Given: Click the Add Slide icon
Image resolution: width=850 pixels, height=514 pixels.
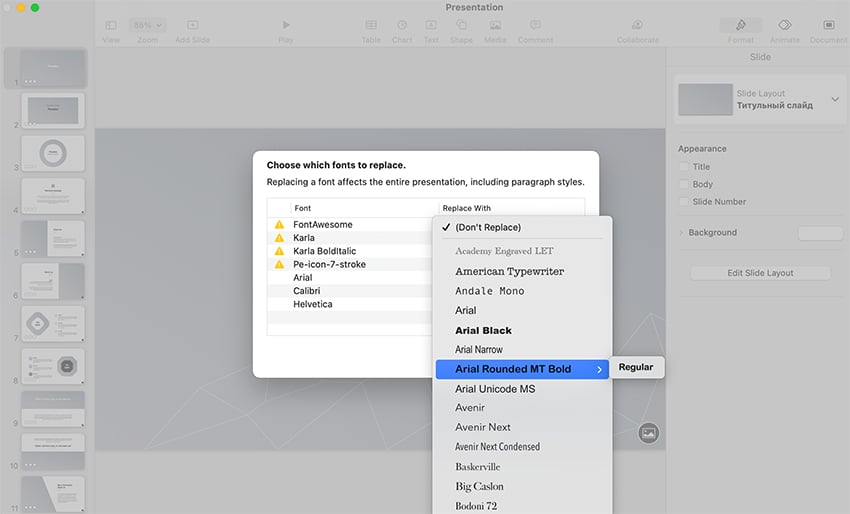Looking at the screenshot, I should [x=192, y=25].
